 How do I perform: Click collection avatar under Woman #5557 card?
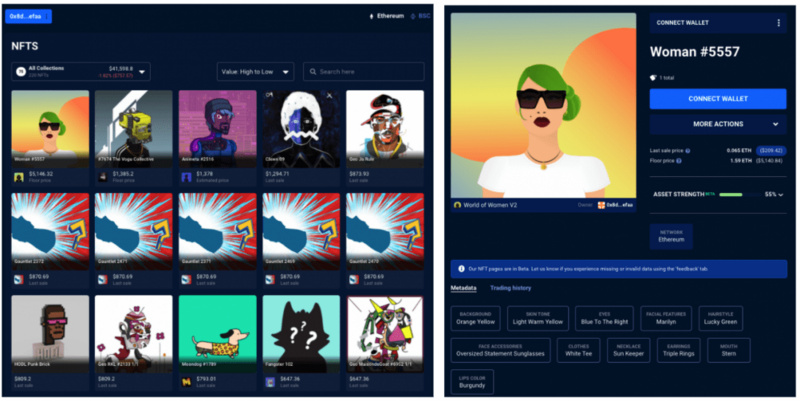19,177
